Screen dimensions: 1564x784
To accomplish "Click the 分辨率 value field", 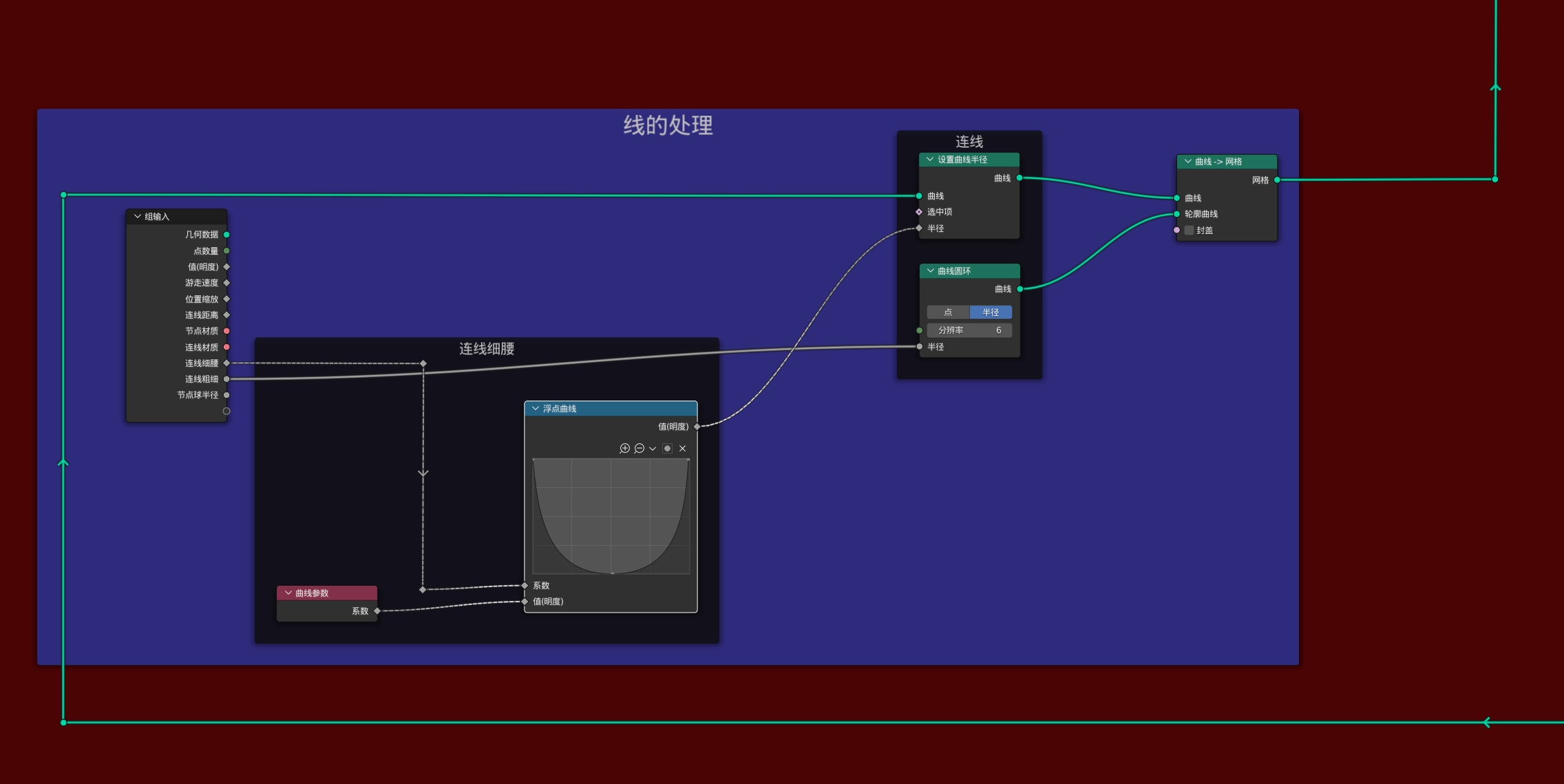I will pyautogui.click(x=969, y=330).
